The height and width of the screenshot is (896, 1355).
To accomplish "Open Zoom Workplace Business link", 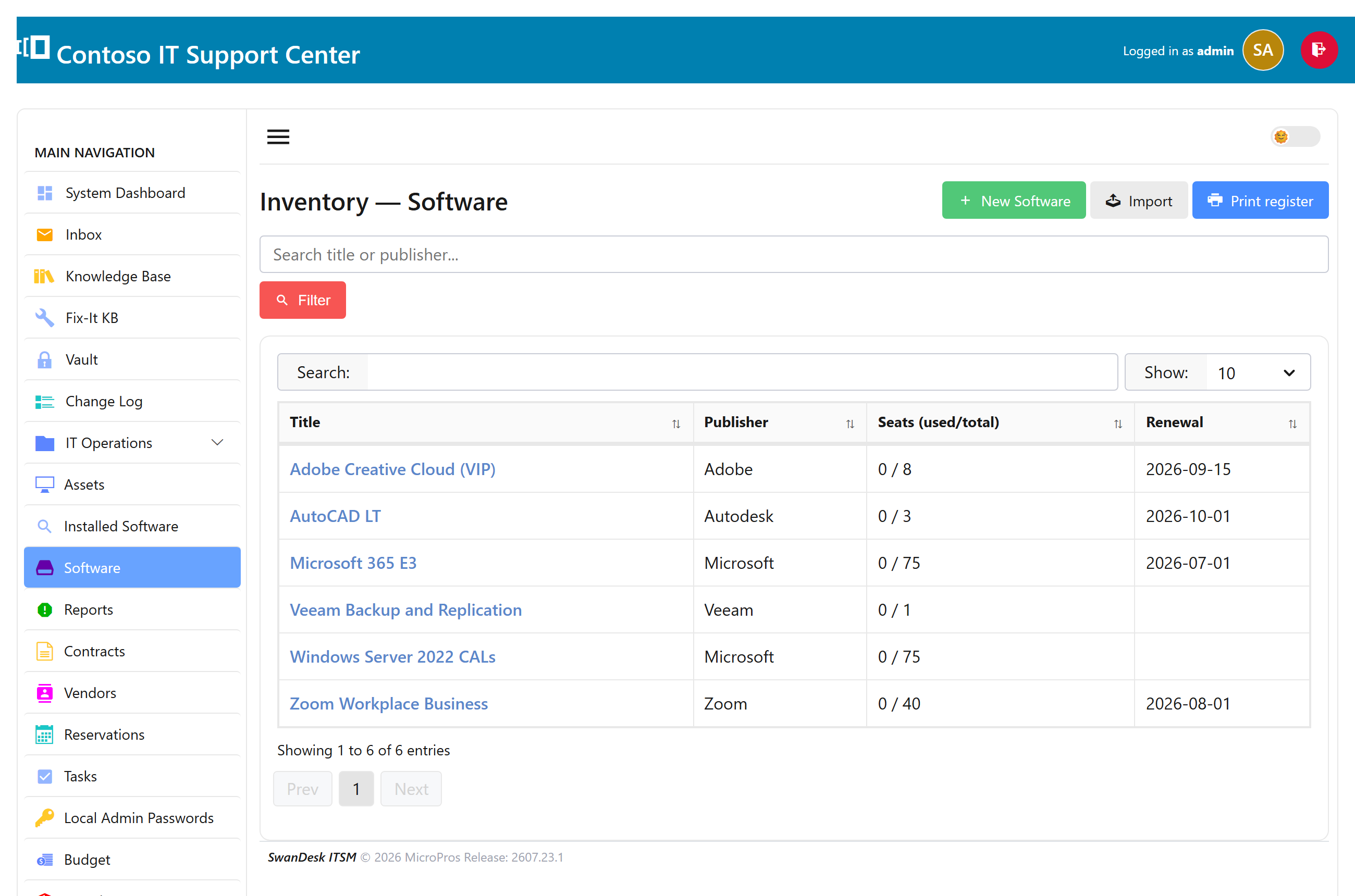I will [x=389, y=704].
